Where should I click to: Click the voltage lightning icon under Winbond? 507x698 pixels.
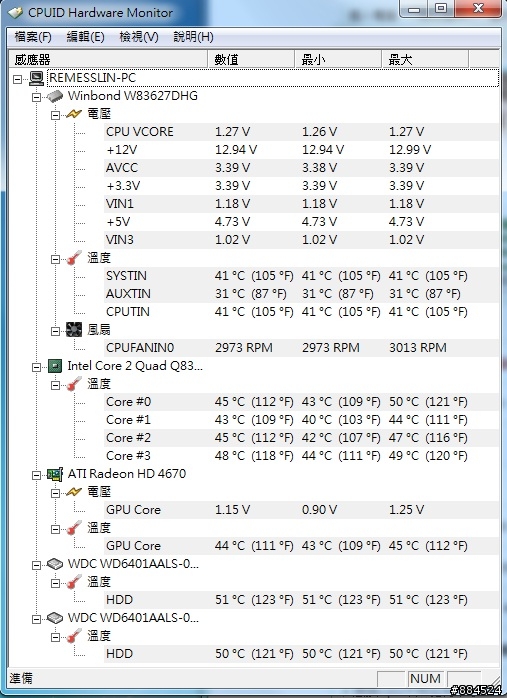[74, 114]
